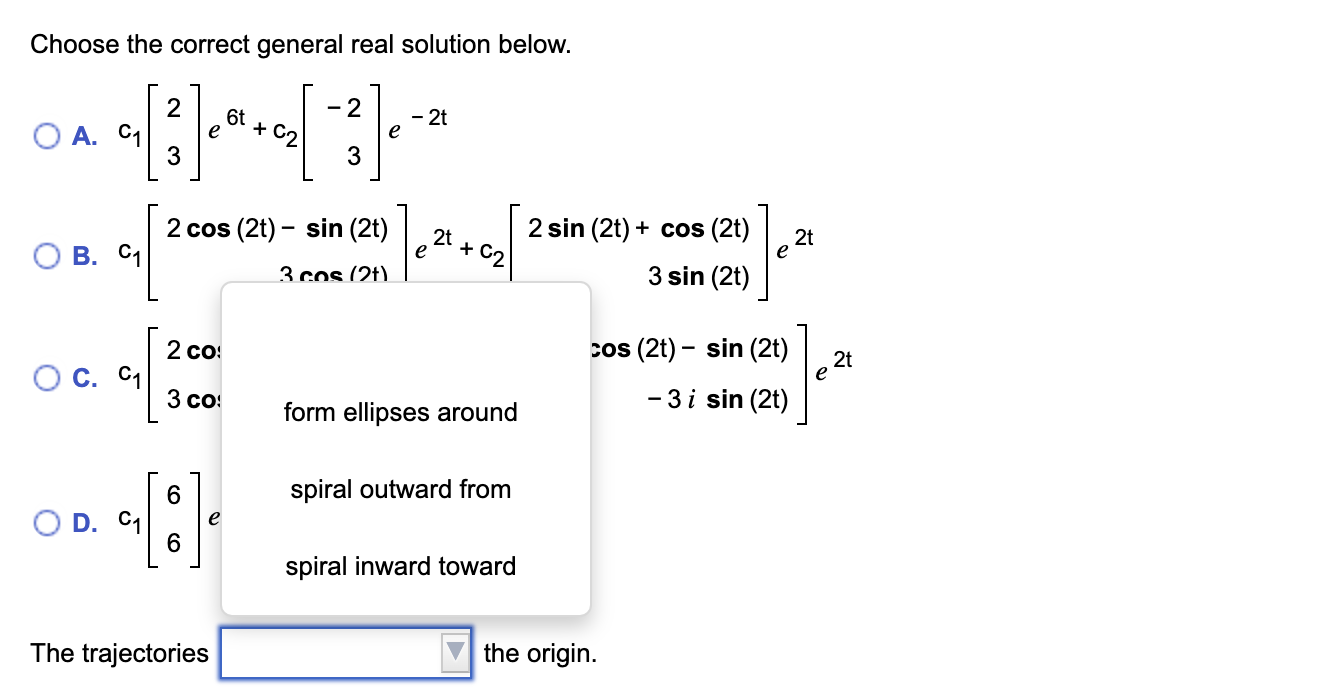This screenshot has height=698, width=1334.
Task: Select answer choice C radio button
Action: click(46, 376)
